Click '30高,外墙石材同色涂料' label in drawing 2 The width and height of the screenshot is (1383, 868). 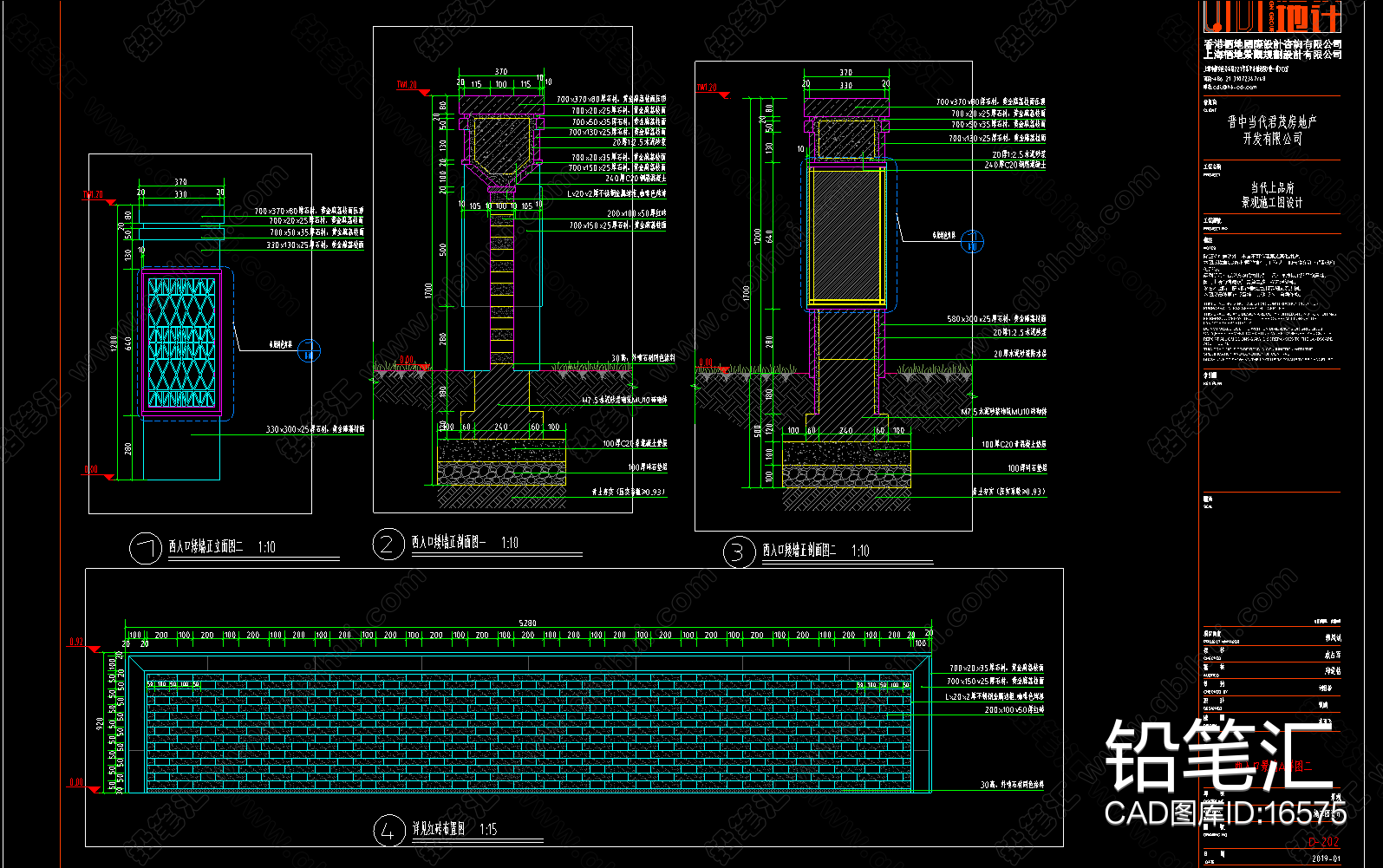click(643, 358)
